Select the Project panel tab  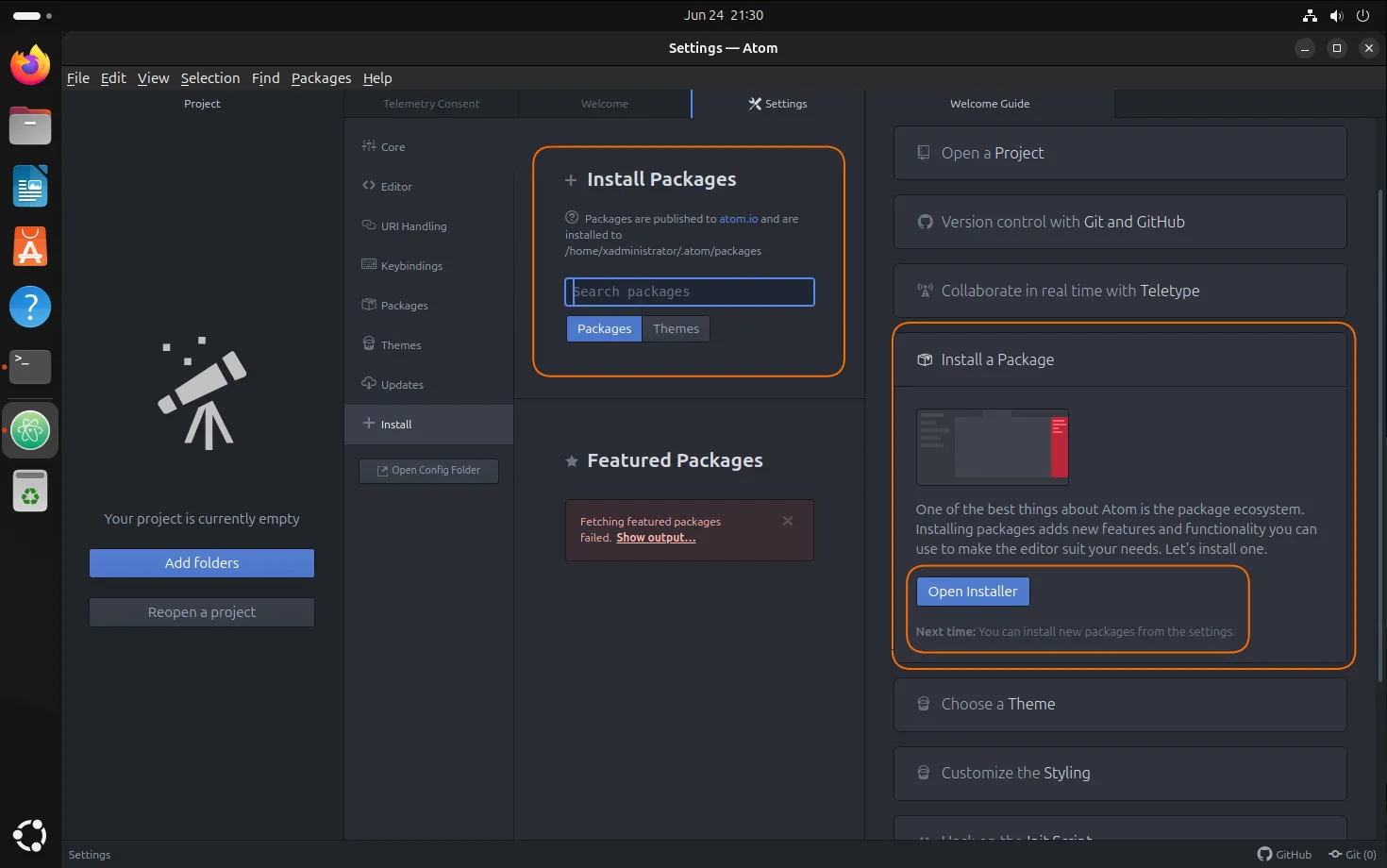[x=202, y=104]
